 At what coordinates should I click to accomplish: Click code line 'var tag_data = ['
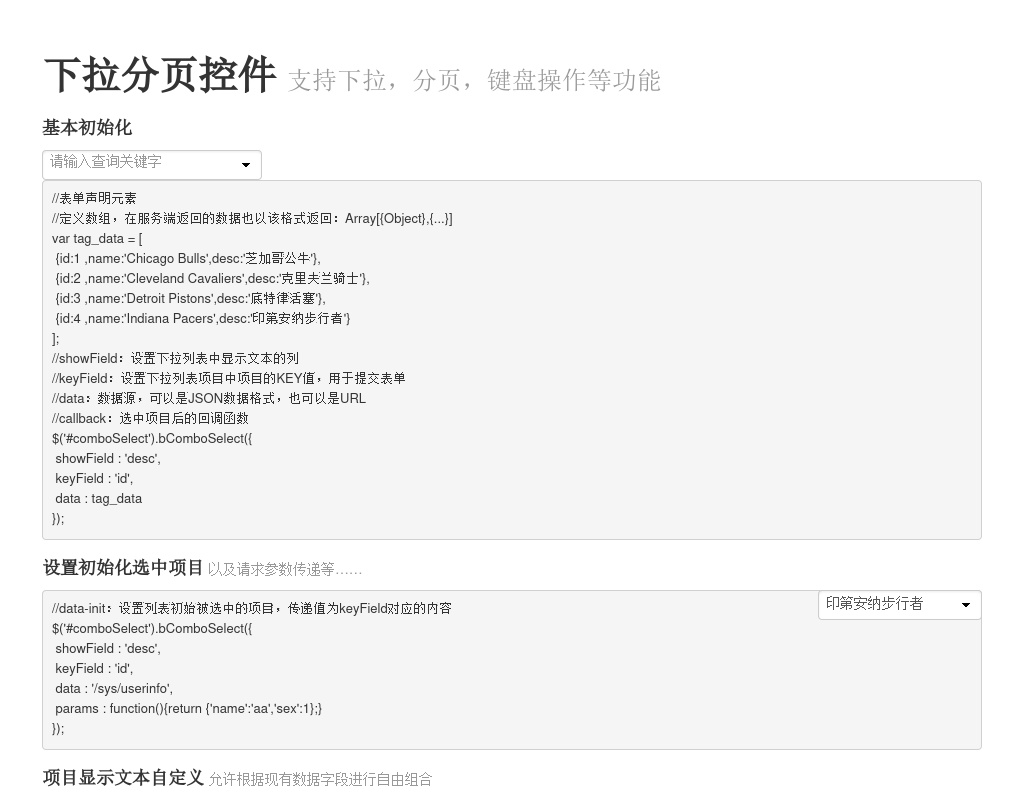97,238
